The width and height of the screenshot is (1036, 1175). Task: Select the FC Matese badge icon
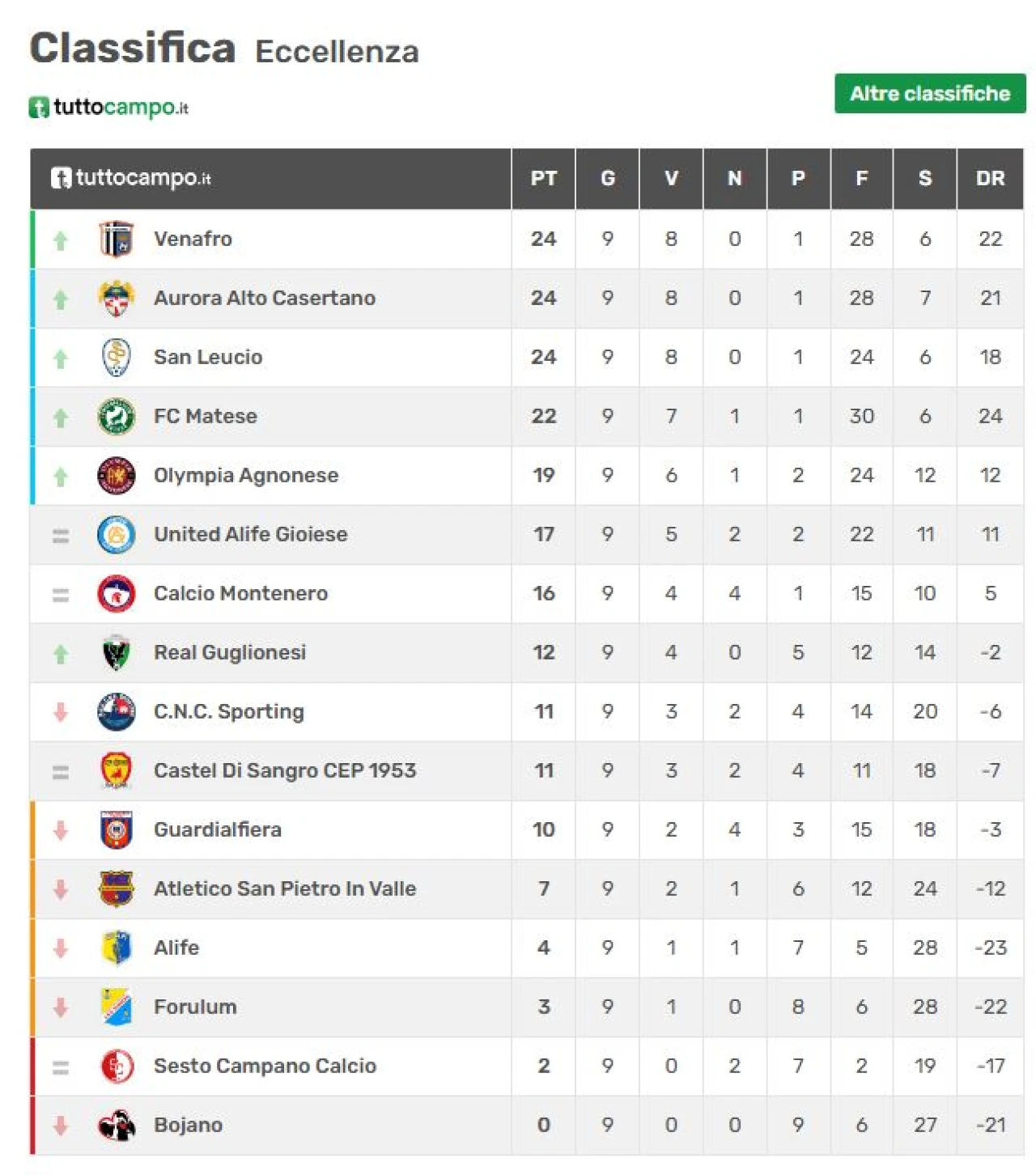[116, 417]
